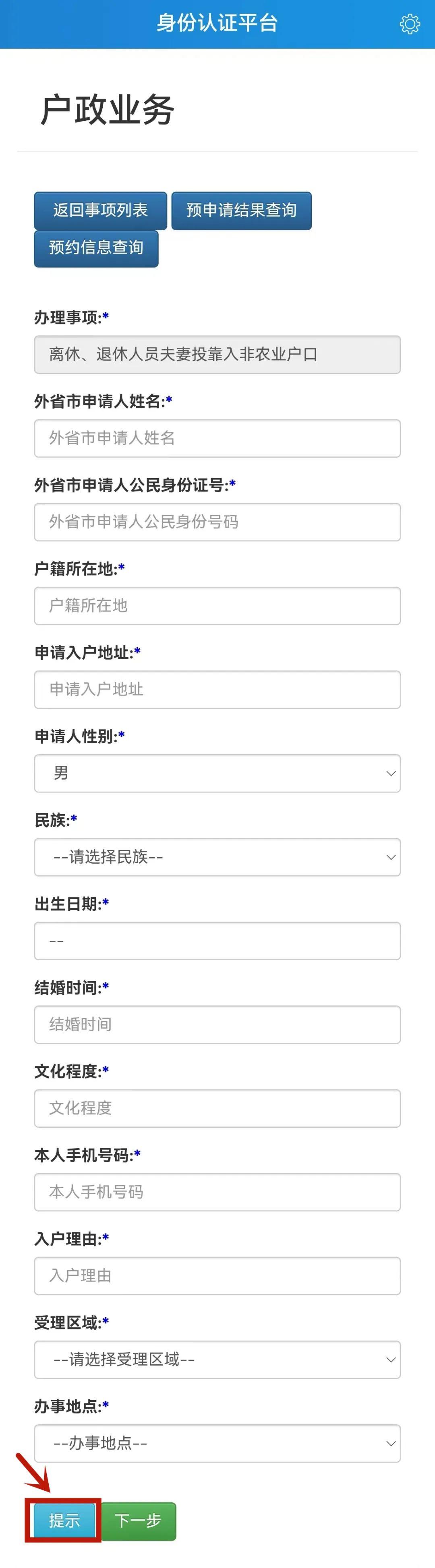This screenshot has width=435, height=1568.
Task: Open the 民族 selection dropdown
Action: (217, 857)
